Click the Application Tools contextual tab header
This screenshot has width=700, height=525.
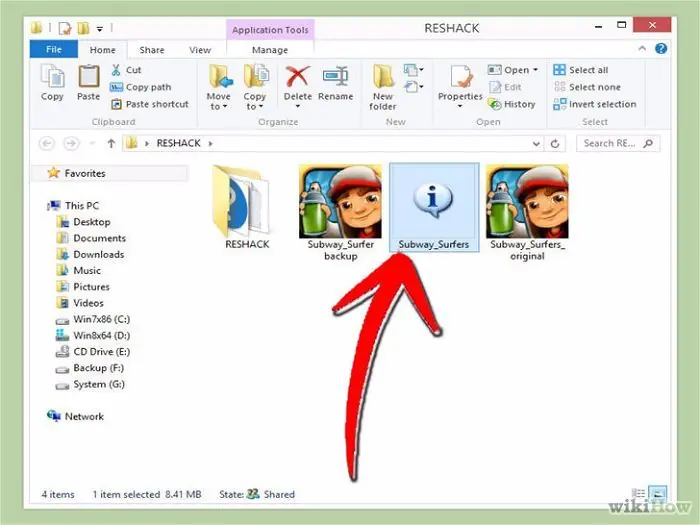[x=270, y=30]
